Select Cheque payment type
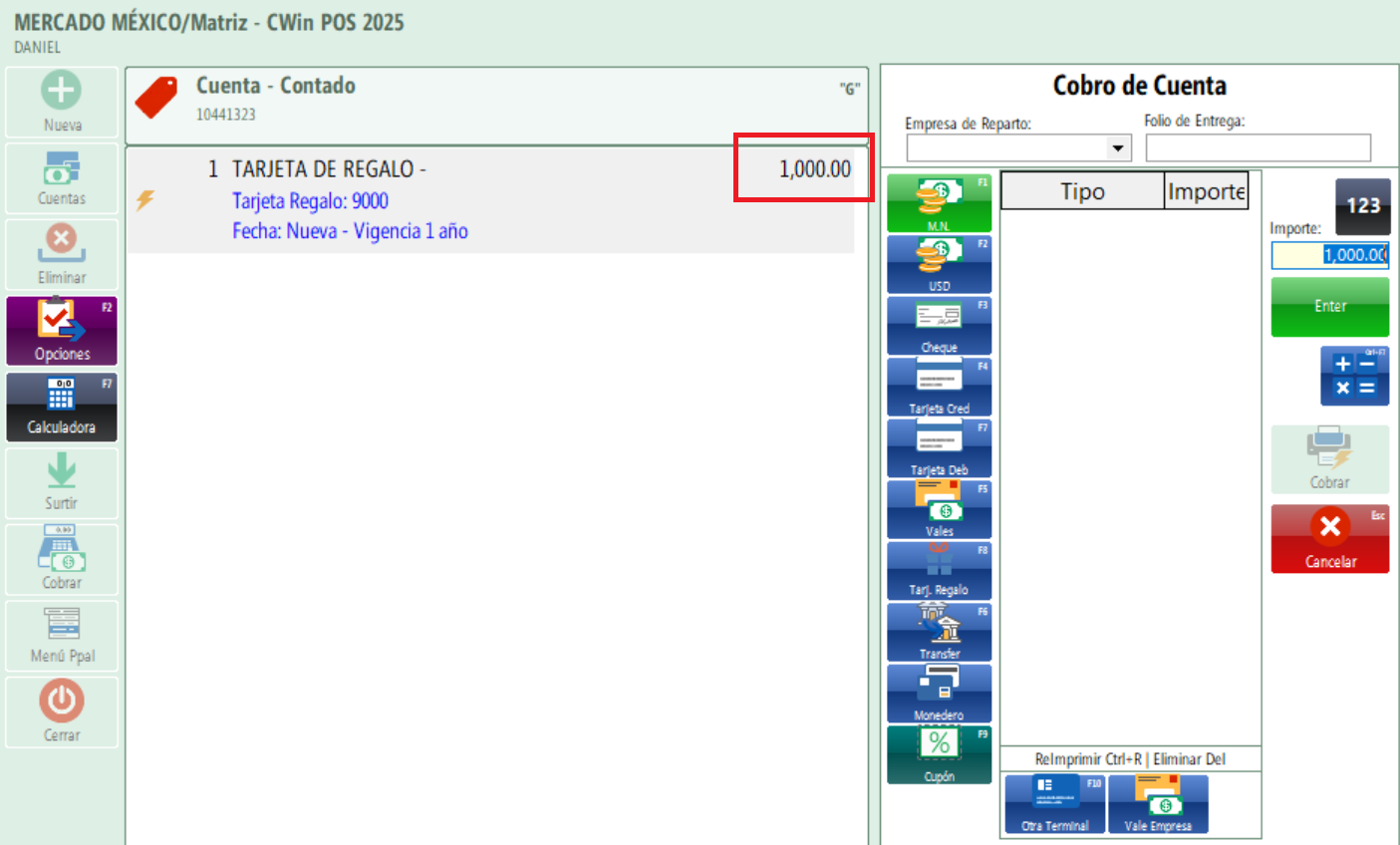This screenshot has height=845, width=1400. pos(939,327)
